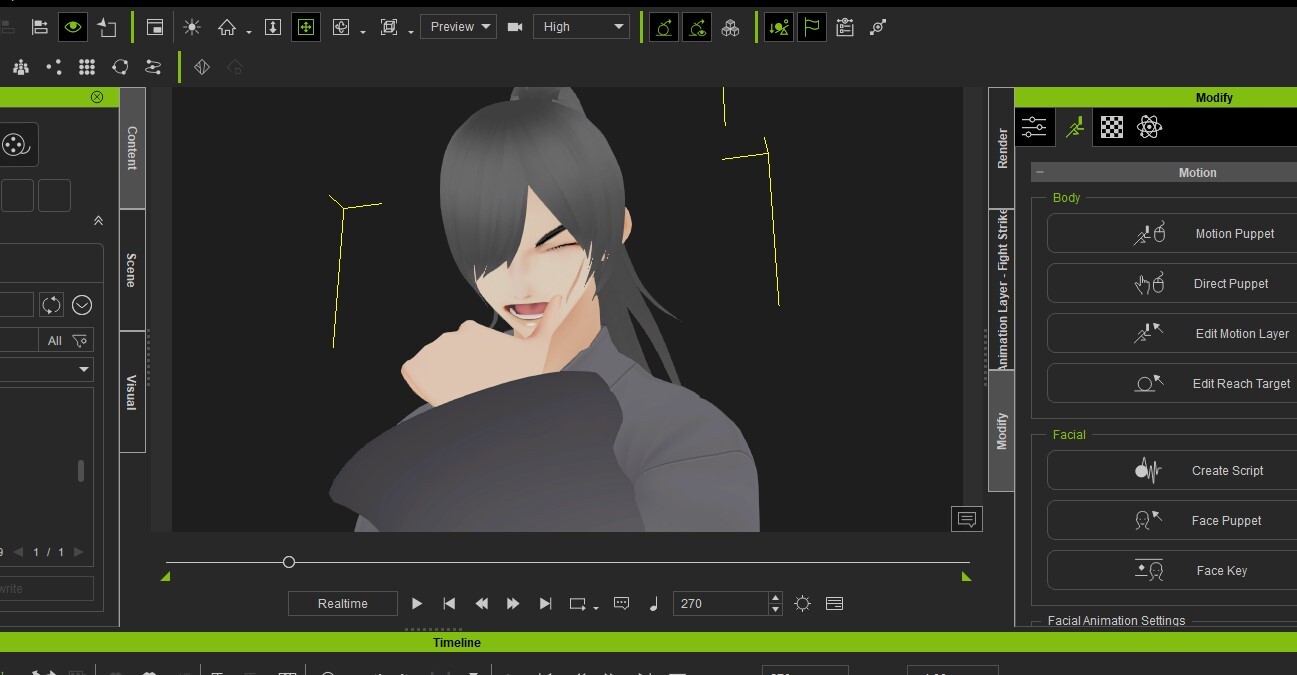Open the playback settings gear icon
The height and width of the screenshot is (675, 1297).
click(x=802, y=603)
